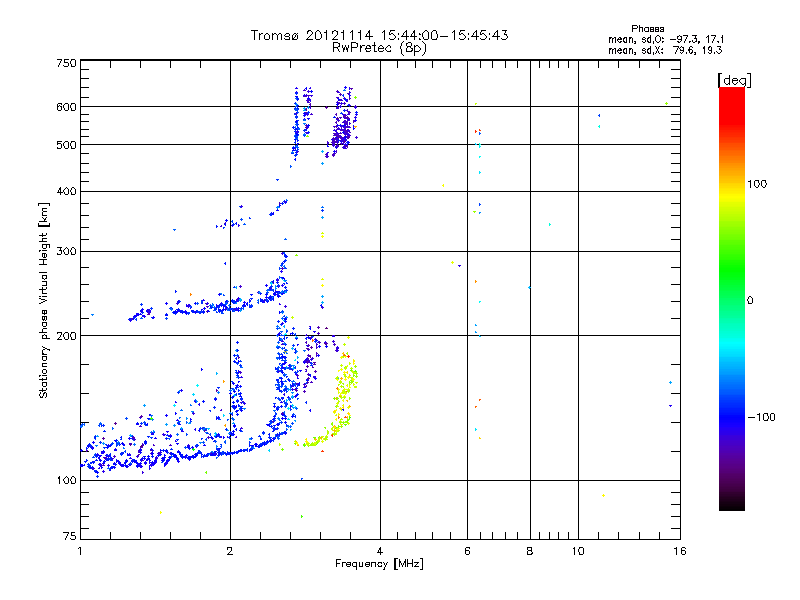Click the 'Frequency [MHz]' x-axis label
The width and height of the screenshot is (800, 600).
pyautogui.click(x=379, y=564)
